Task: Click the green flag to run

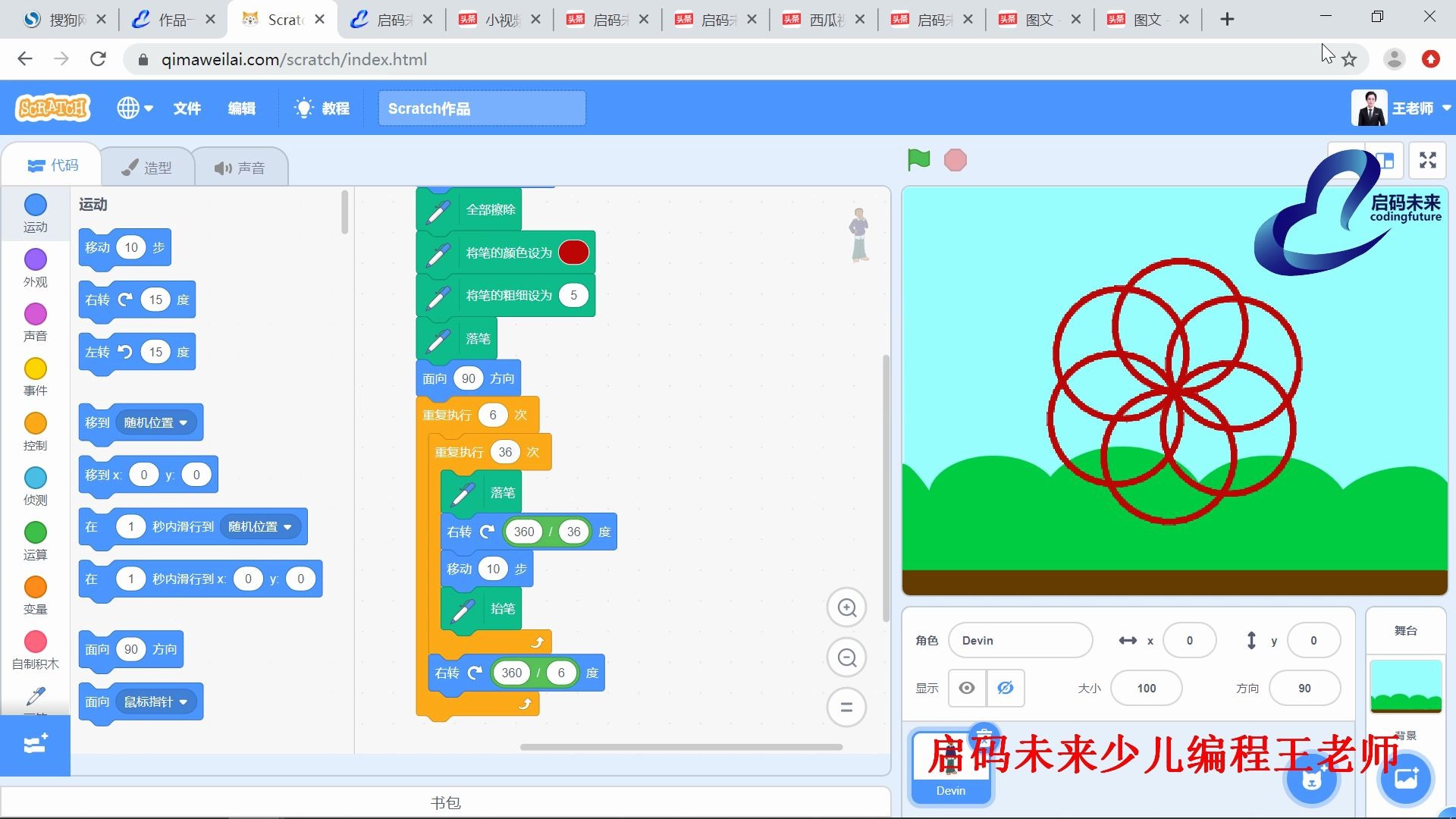Action: [x=918, y=160]
